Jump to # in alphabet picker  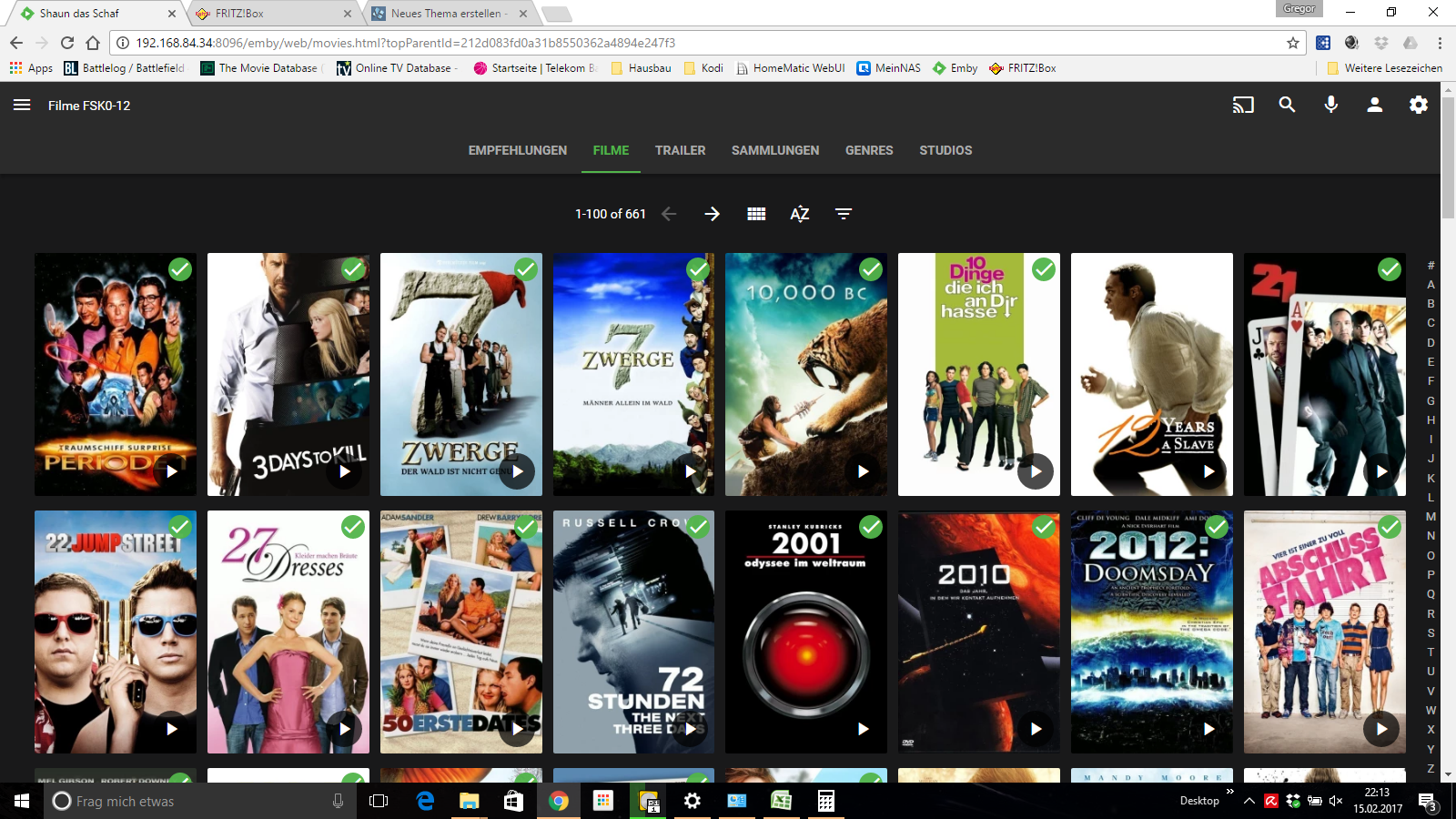[x=1431, y=266]
